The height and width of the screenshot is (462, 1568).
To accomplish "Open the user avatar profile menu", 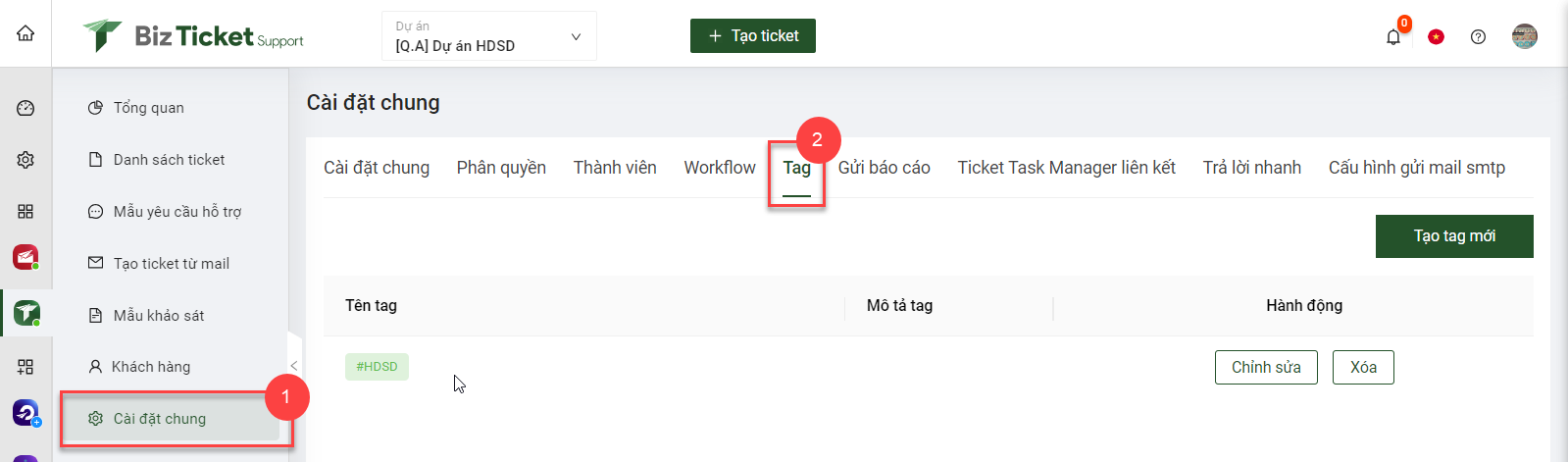I will [x=1525, y=36].
